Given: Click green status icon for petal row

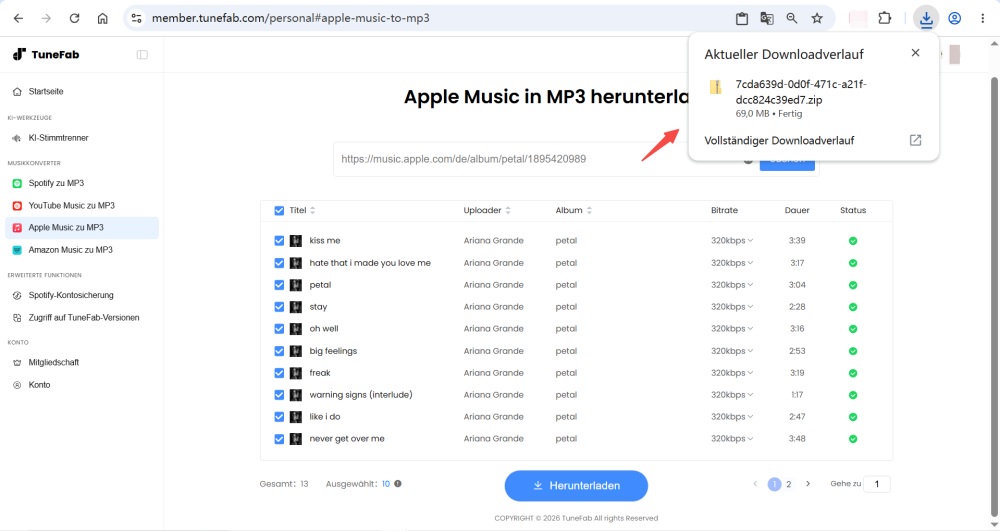Looking at the screenshot, I should pos(853,285).
